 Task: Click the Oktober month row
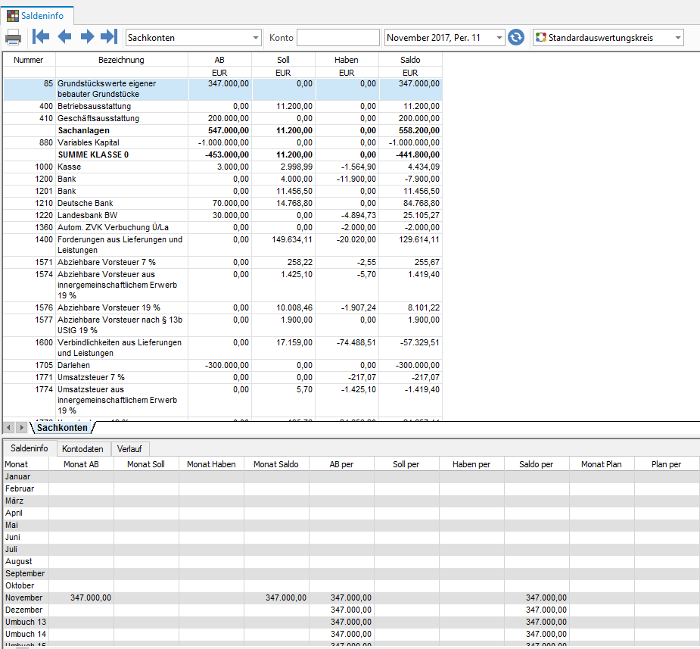click(x=351, y=586)
